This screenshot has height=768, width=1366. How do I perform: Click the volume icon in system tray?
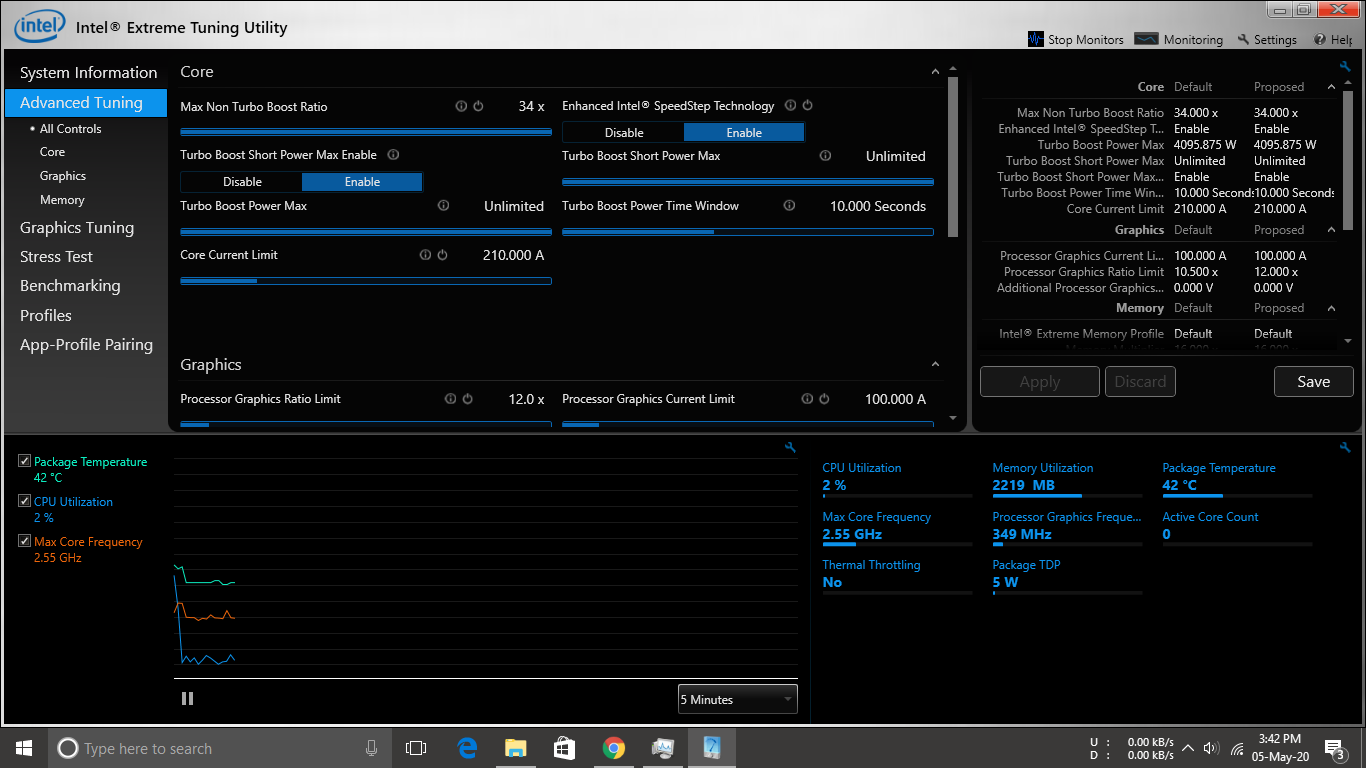tap(1211, 748)
